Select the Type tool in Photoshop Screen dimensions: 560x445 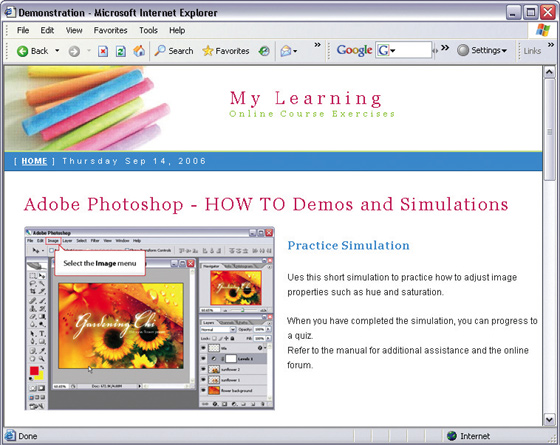[x=42, y=333]
